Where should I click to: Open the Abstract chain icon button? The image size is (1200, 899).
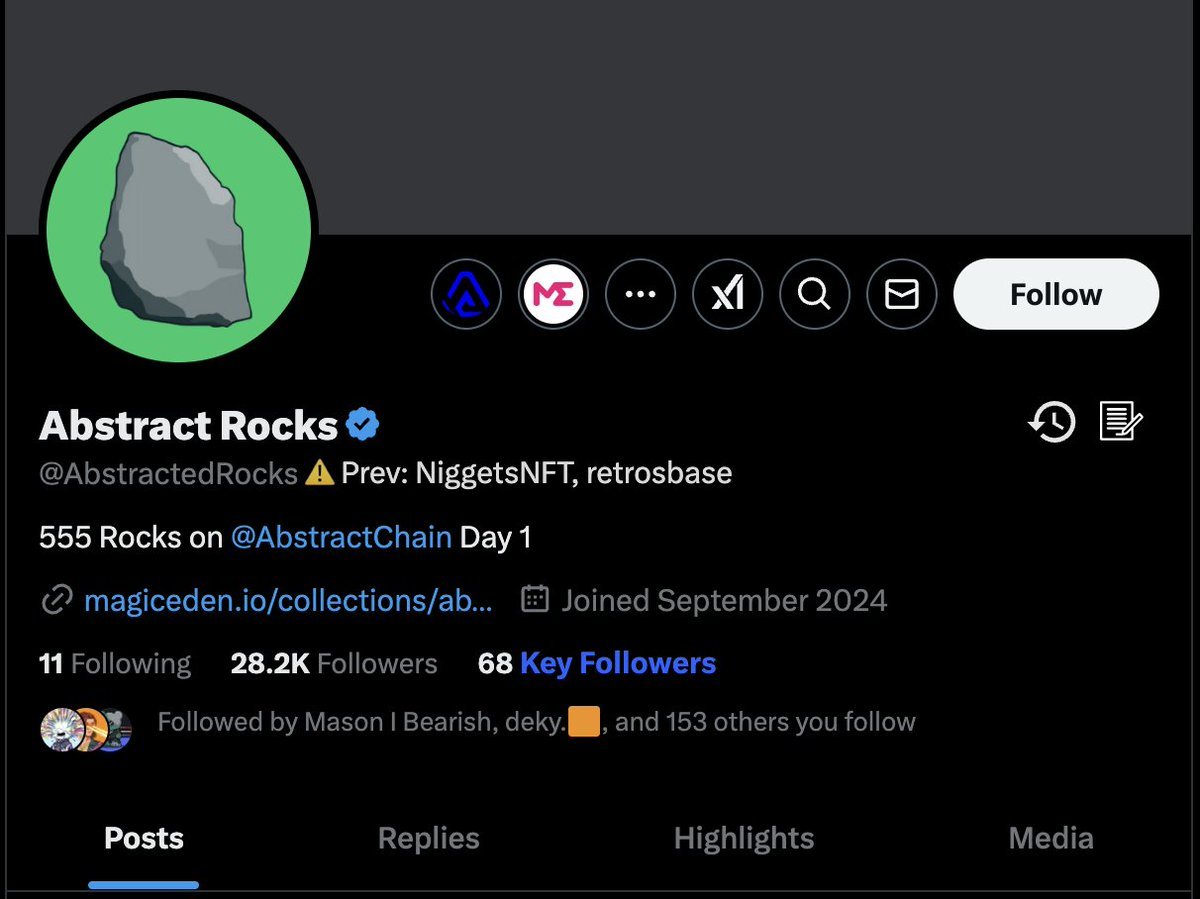(466, 294)
